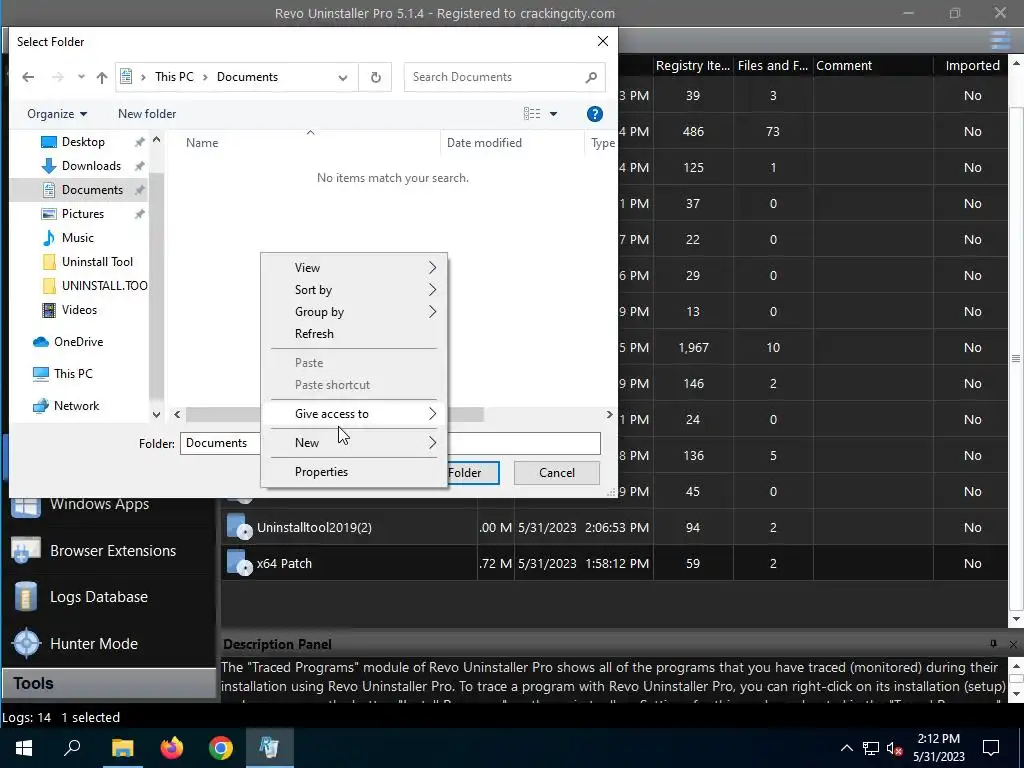Open File Explorer from taskbar
The image size is (1024, 768).
(122, 748)
